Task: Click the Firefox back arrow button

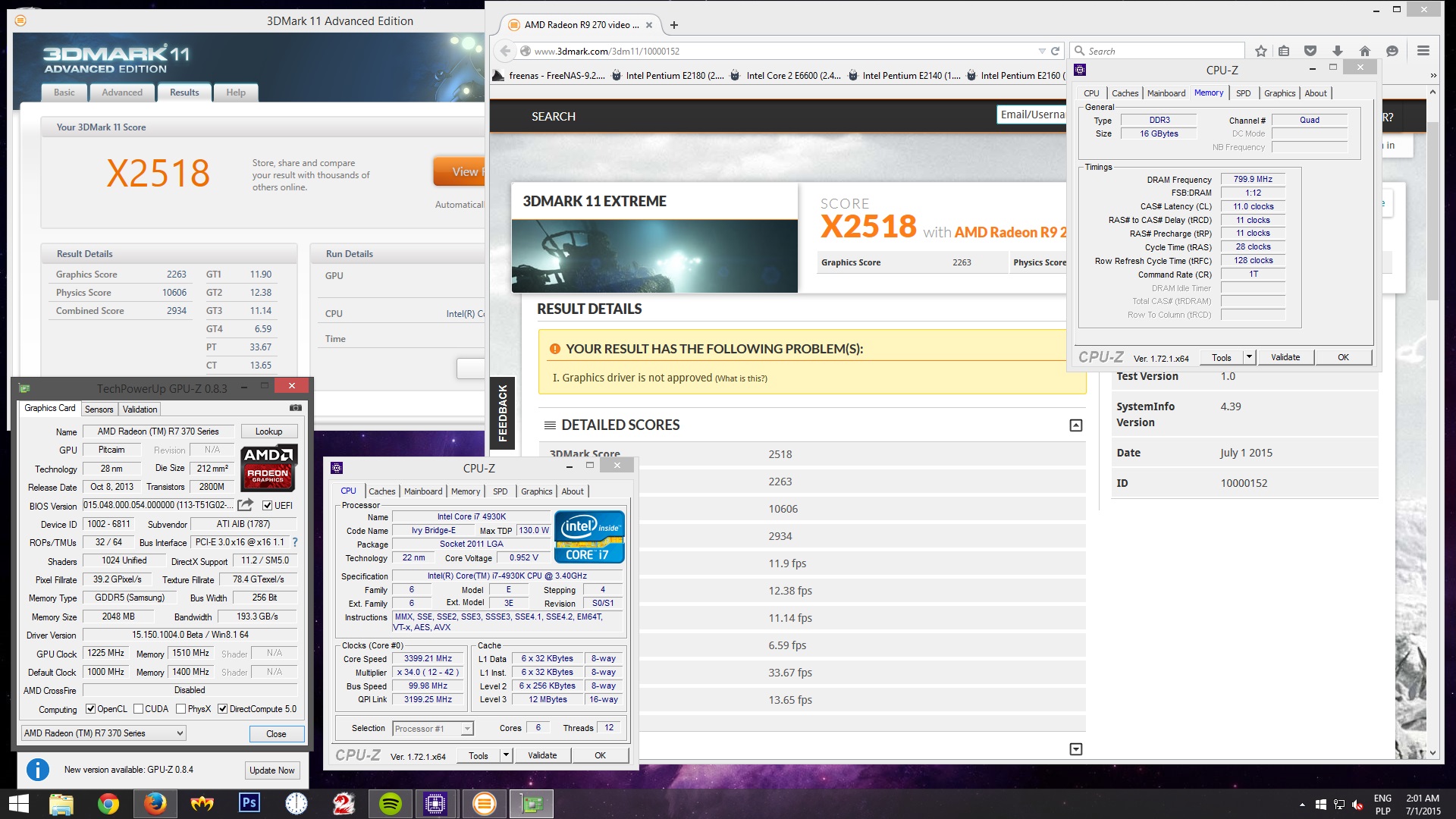Action: point(505,51)
